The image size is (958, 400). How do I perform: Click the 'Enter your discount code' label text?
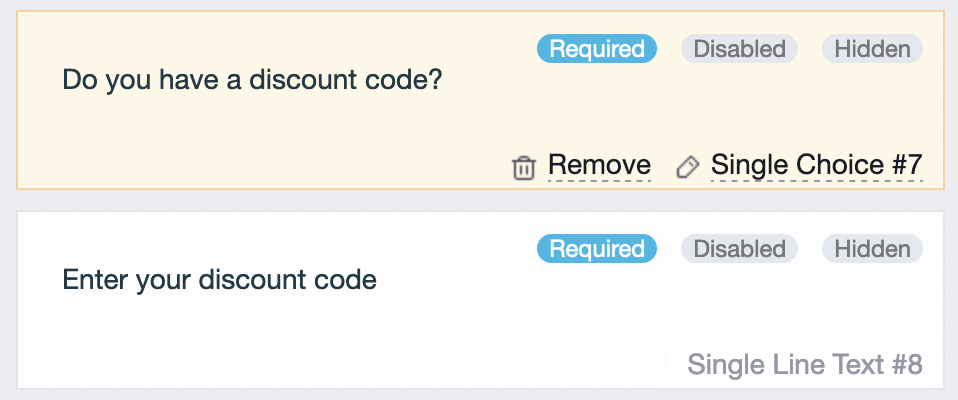click(219, 279)
